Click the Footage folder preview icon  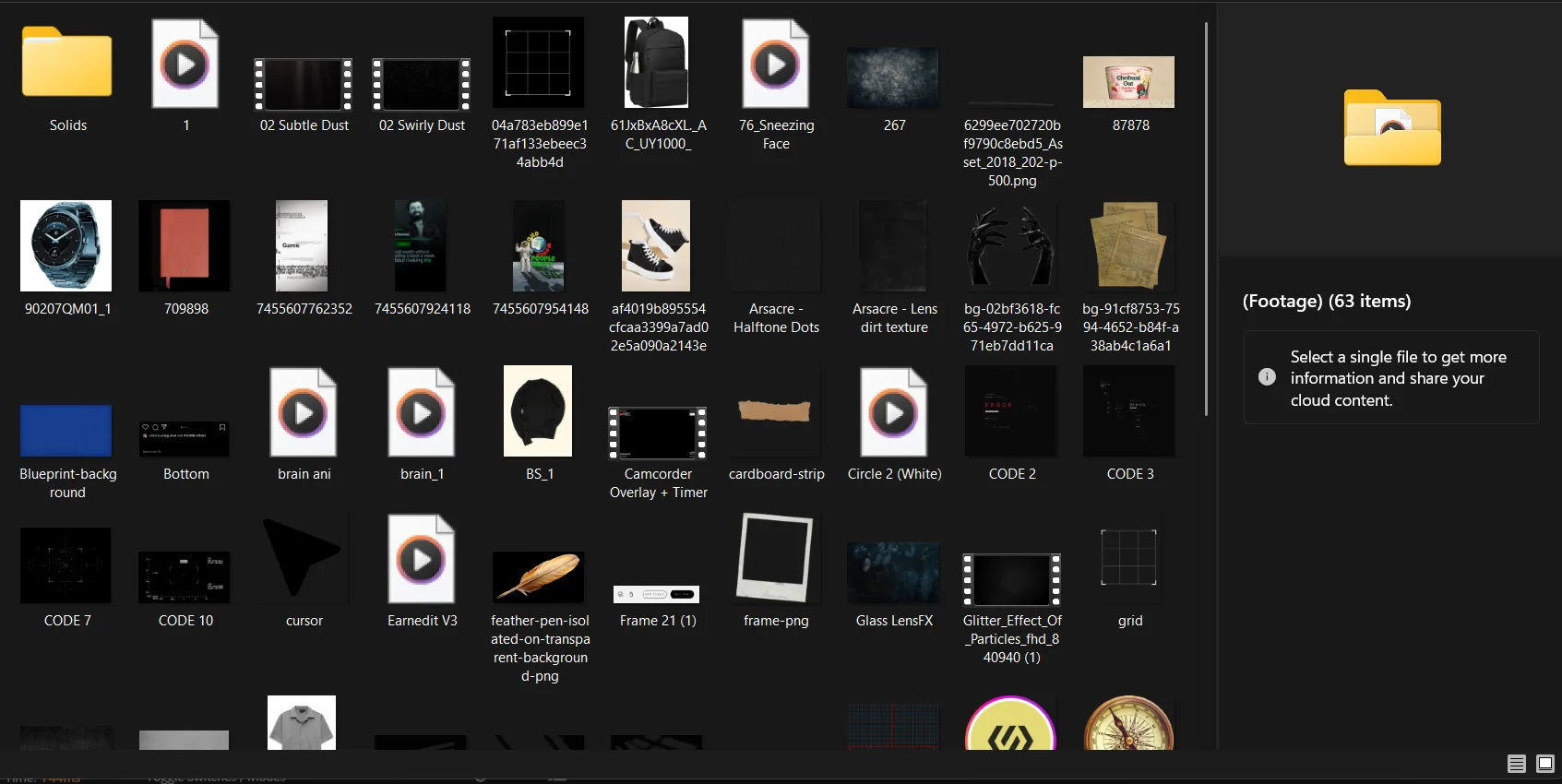click(1392, 128)
